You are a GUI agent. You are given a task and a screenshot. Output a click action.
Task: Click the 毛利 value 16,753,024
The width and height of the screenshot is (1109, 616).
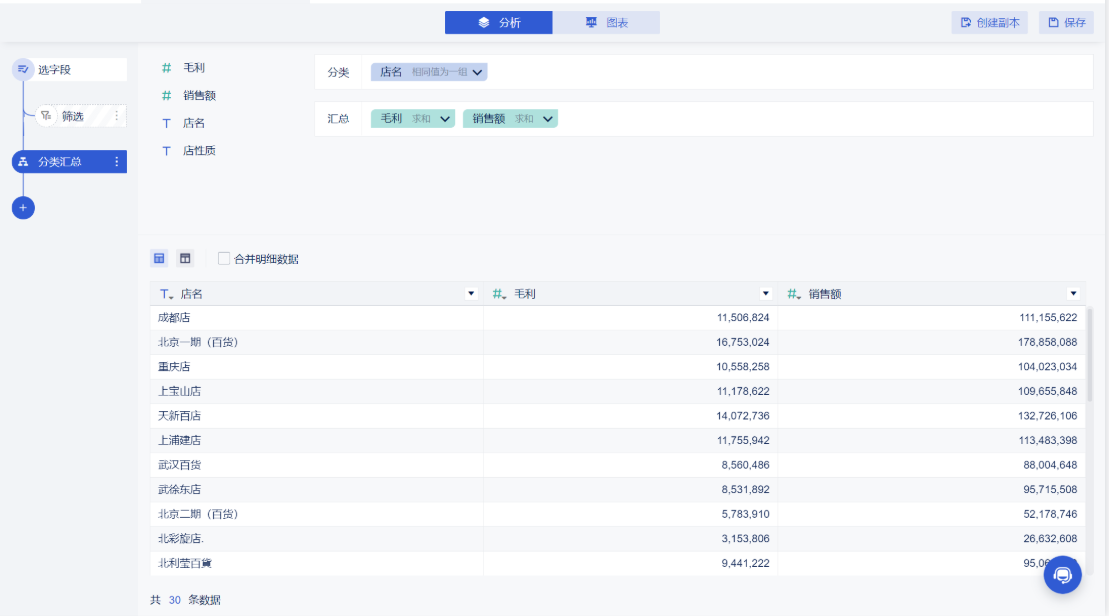point(743,342)
